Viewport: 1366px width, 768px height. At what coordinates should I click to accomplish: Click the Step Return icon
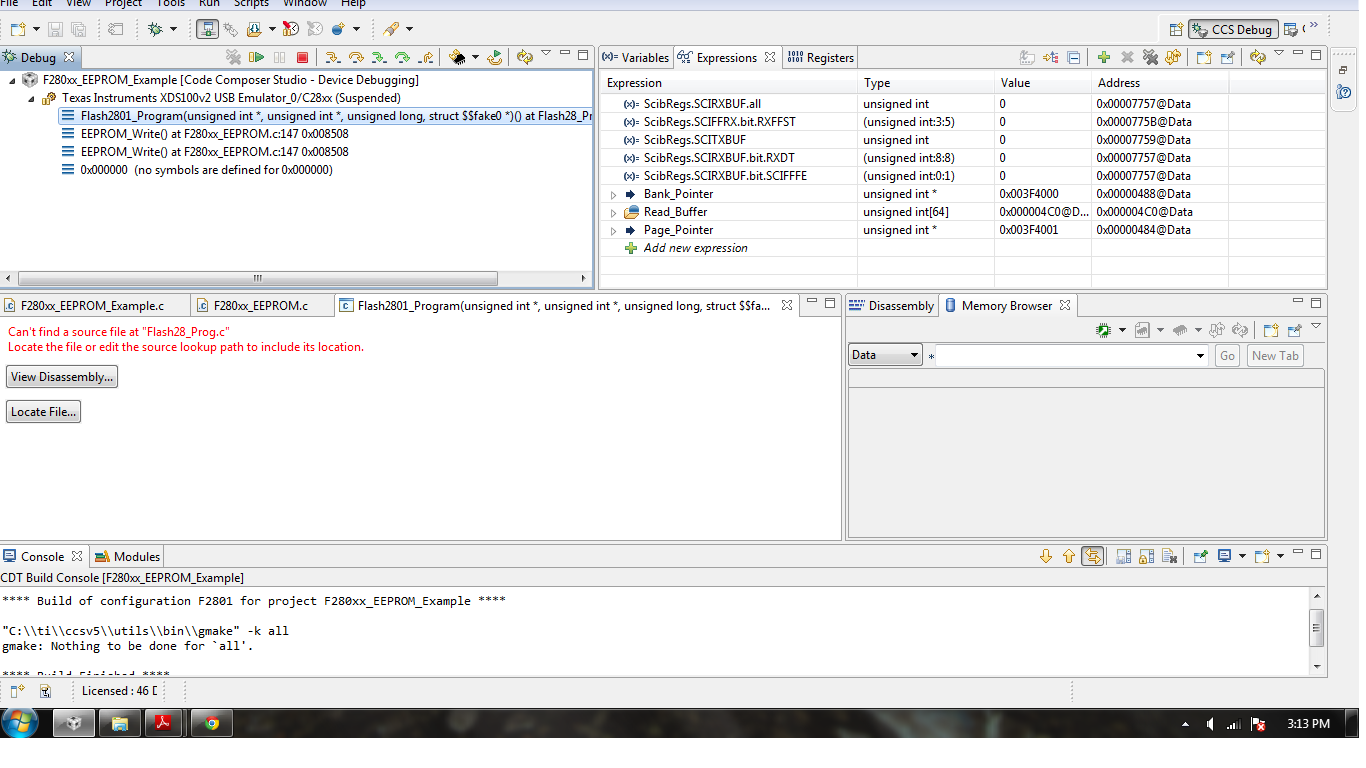tap(426, 58)
